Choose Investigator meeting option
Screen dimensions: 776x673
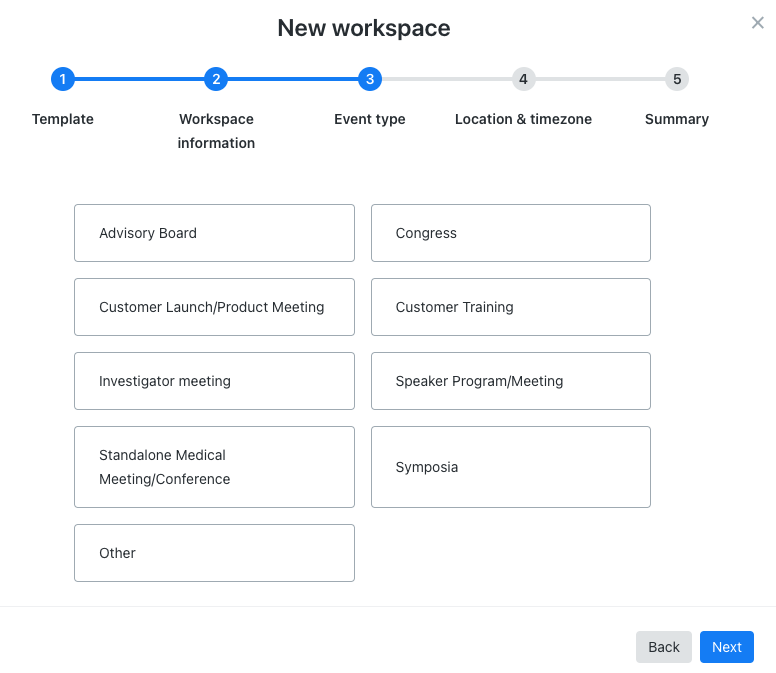[214, 381]
